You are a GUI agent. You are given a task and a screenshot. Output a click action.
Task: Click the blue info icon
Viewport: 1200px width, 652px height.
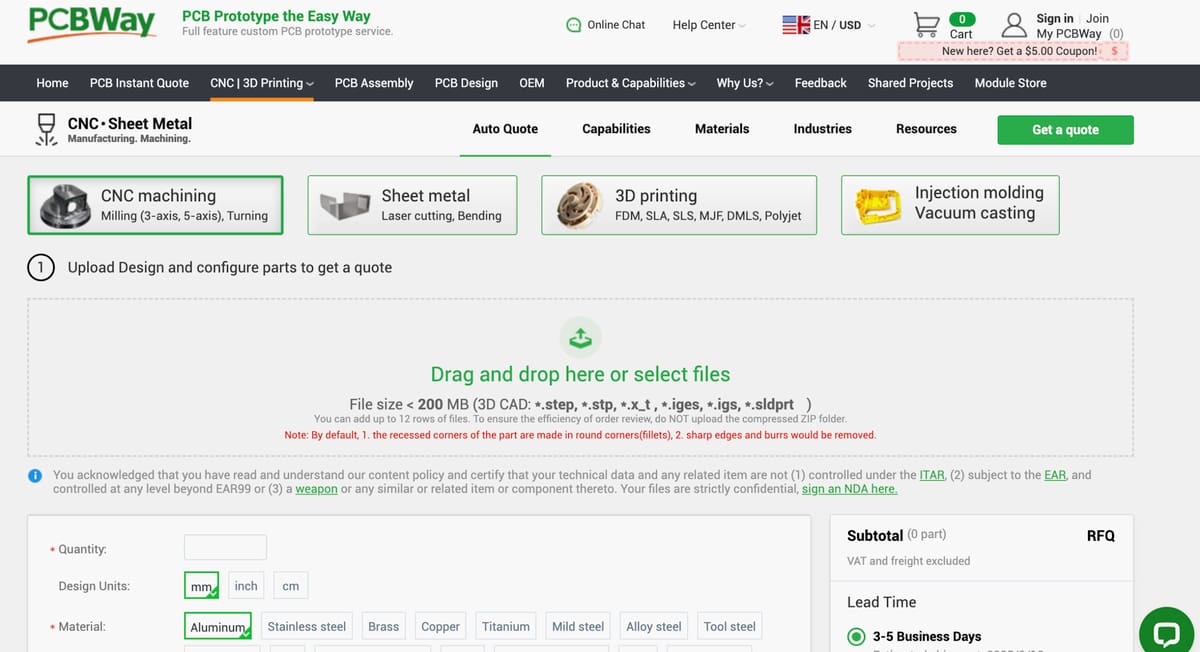(x=35, y=476)
